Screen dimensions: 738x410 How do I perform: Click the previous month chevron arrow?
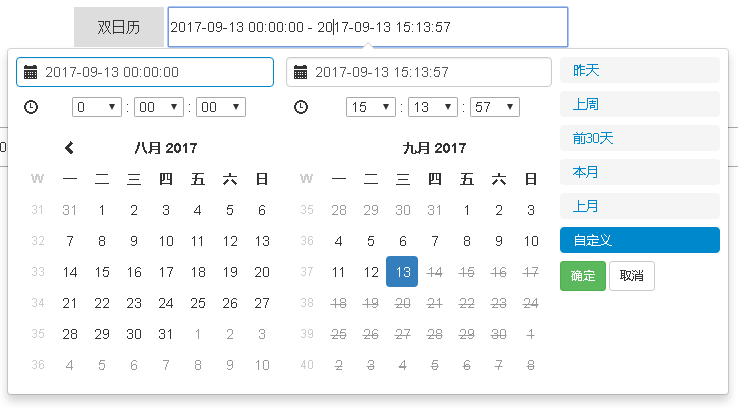click(x=69, y=148)
